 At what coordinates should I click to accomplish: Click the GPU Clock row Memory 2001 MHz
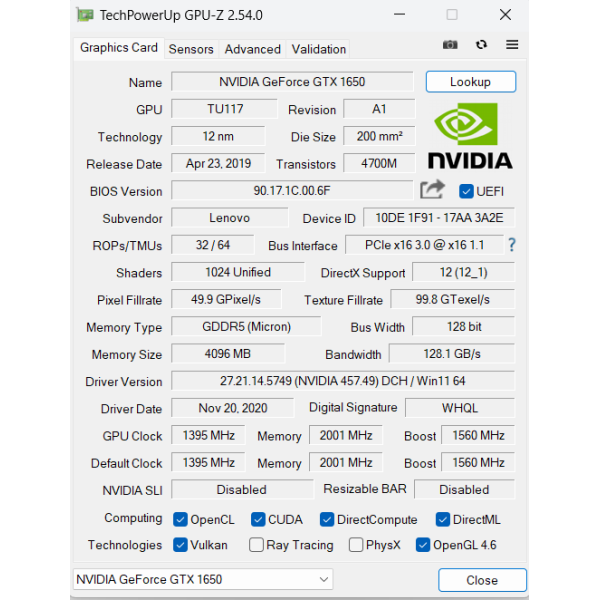click(346, 435)
